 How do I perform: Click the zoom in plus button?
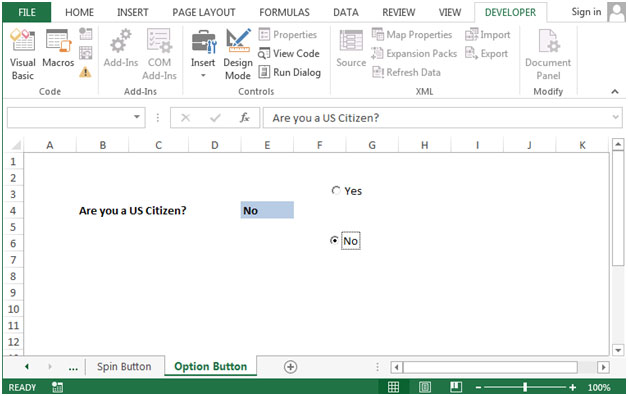pos(573,387)
